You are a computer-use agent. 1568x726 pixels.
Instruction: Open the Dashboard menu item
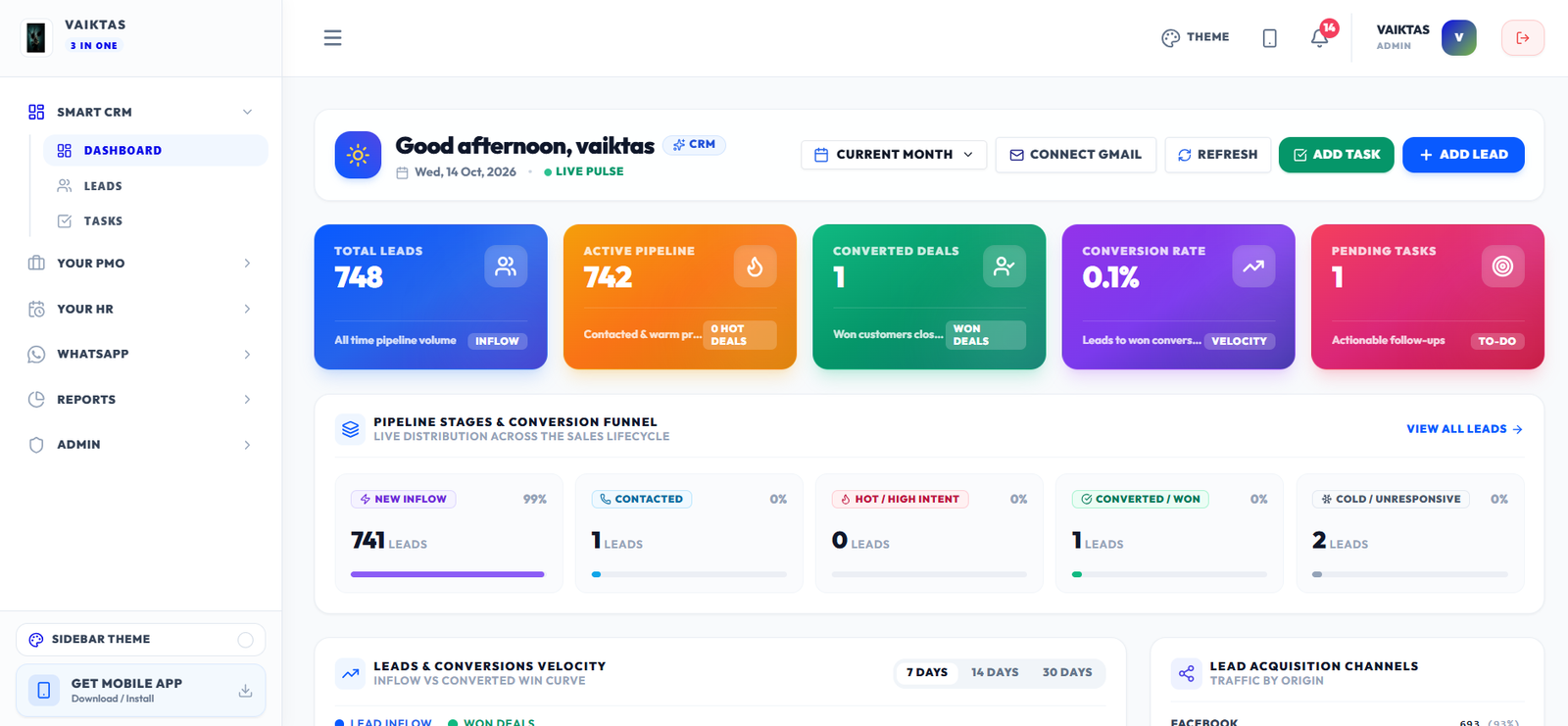[x=155, y=150]
